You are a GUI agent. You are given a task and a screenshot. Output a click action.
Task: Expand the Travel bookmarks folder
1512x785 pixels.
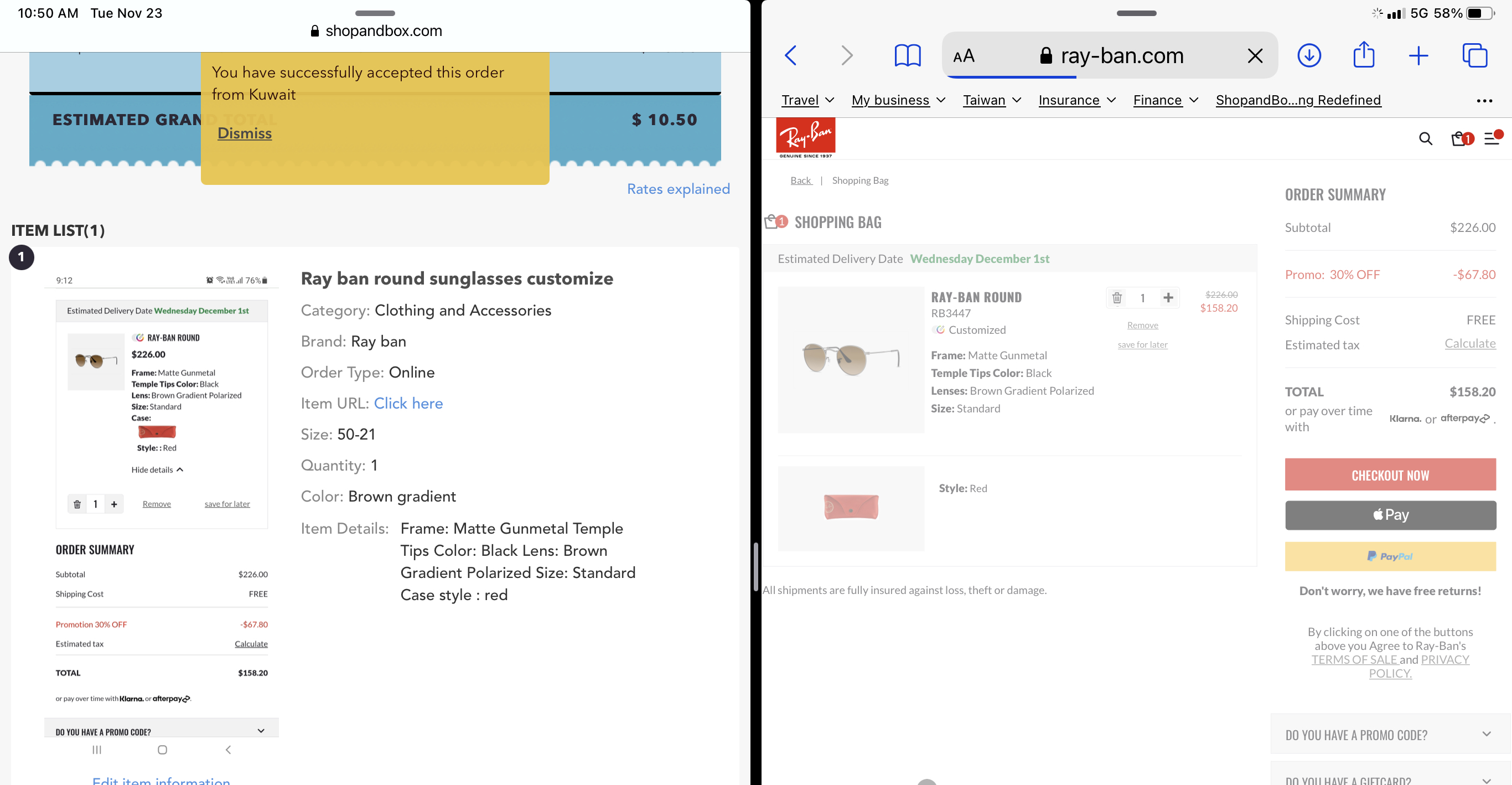click(x=807, y=100)
